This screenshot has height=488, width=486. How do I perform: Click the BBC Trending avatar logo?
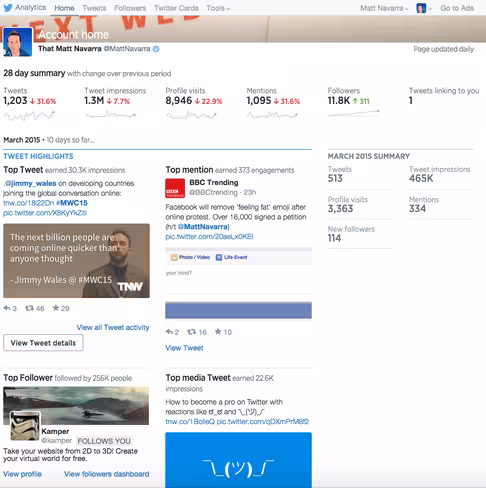175,188
